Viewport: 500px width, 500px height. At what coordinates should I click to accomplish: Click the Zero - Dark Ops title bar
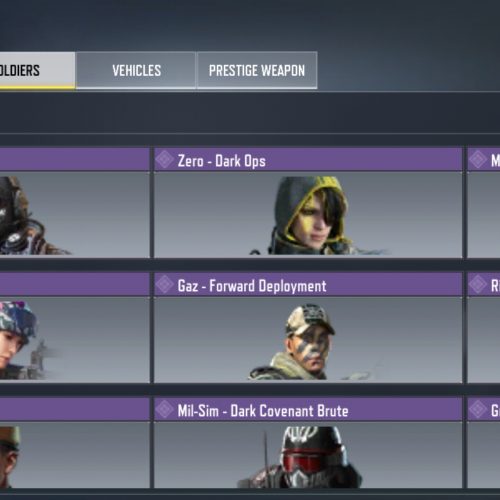[x=308, y=160]
